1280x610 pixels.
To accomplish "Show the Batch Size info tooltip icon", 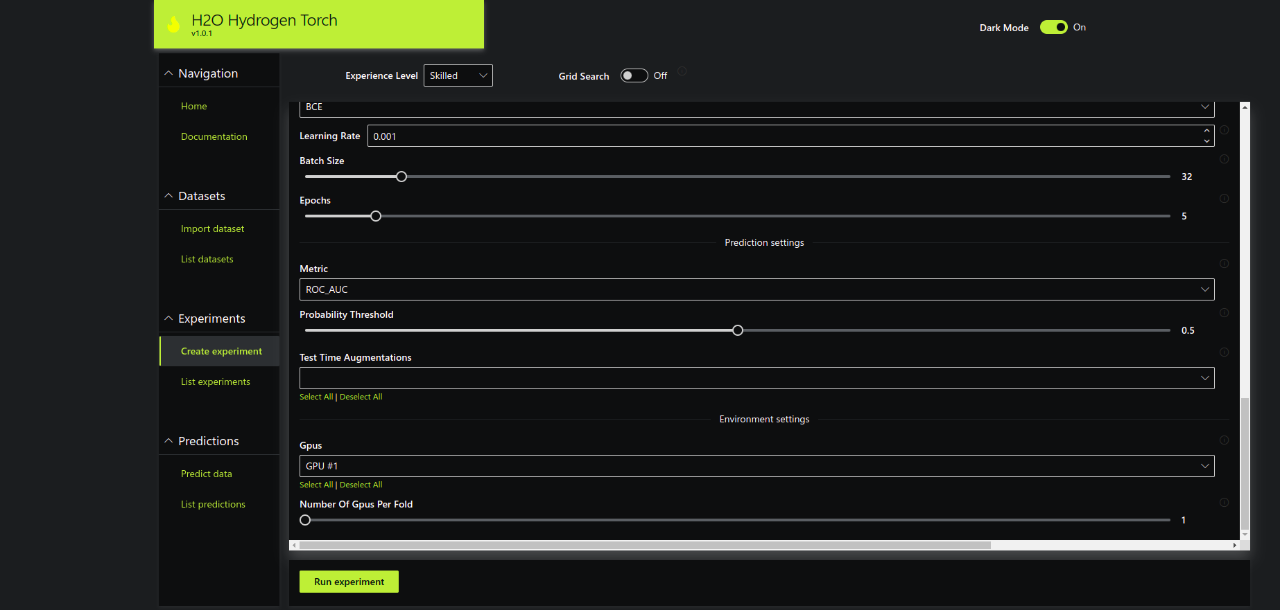I will [1224, 159].
